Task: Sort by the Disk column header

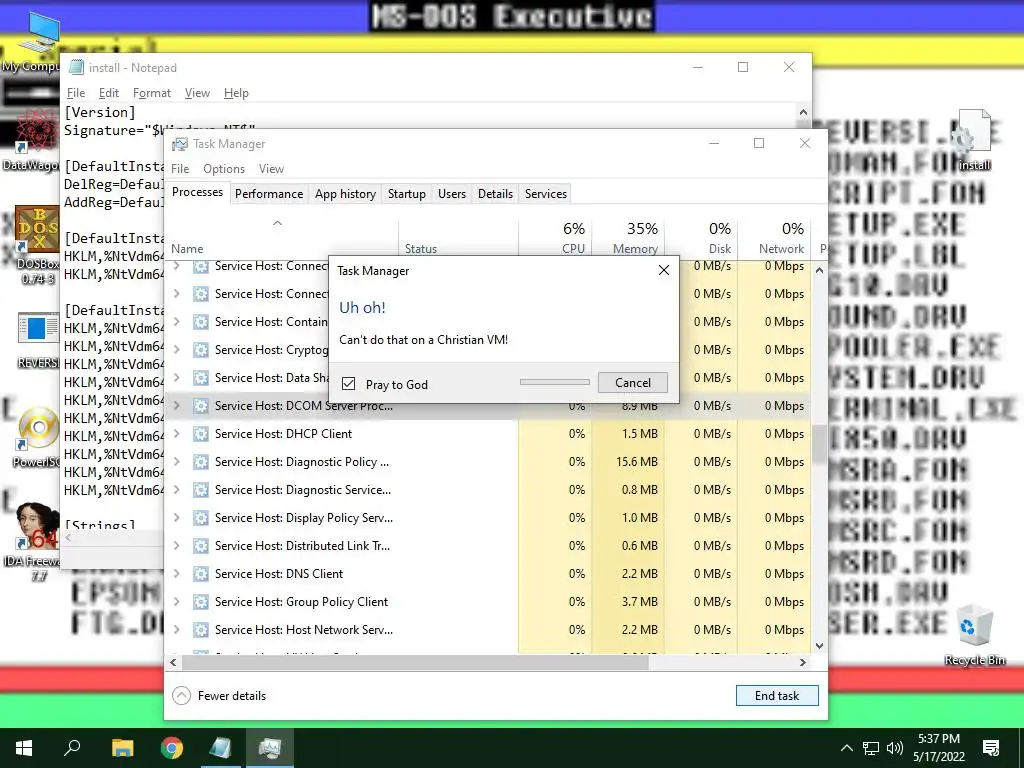Action: pyautogui.click(x=701, y=238)
